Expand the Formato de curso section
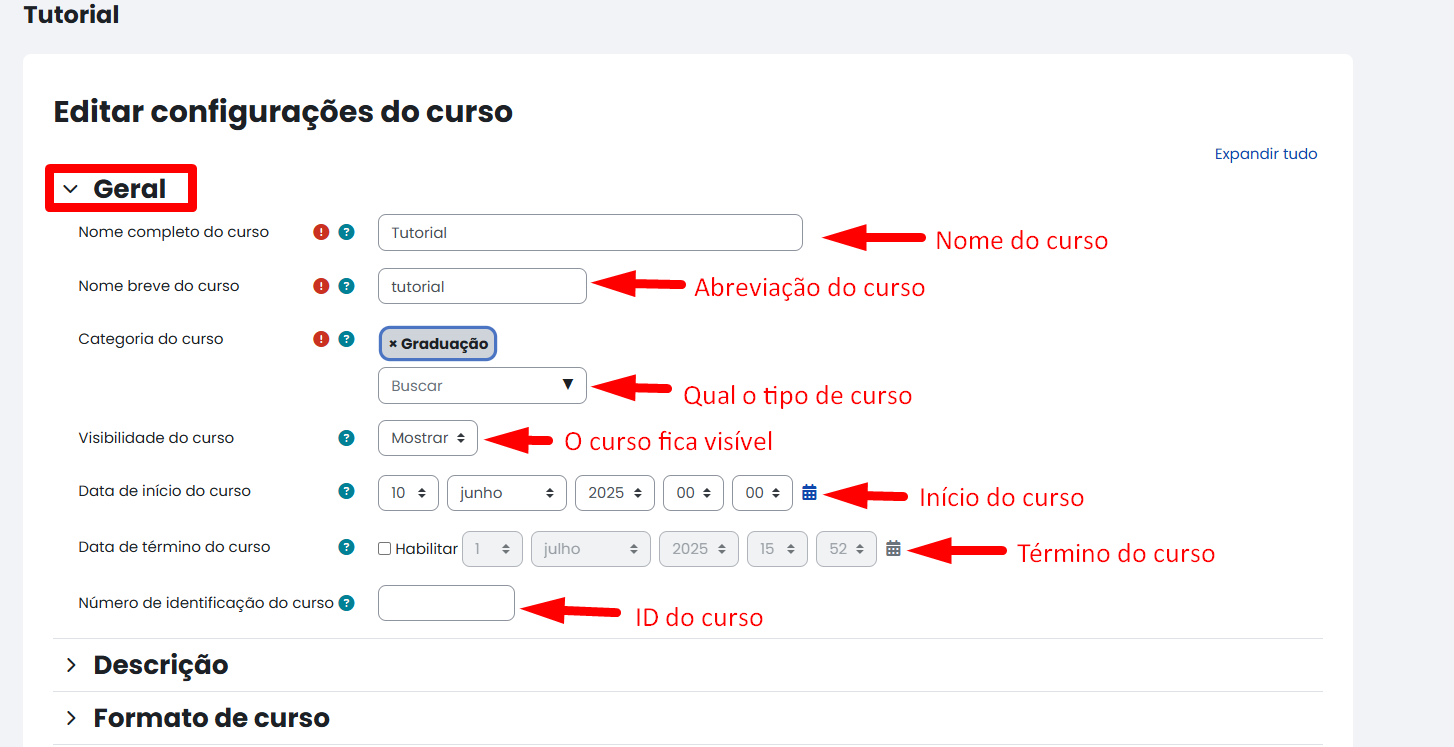Screen dimensions: 1454x747 [210, 717]
